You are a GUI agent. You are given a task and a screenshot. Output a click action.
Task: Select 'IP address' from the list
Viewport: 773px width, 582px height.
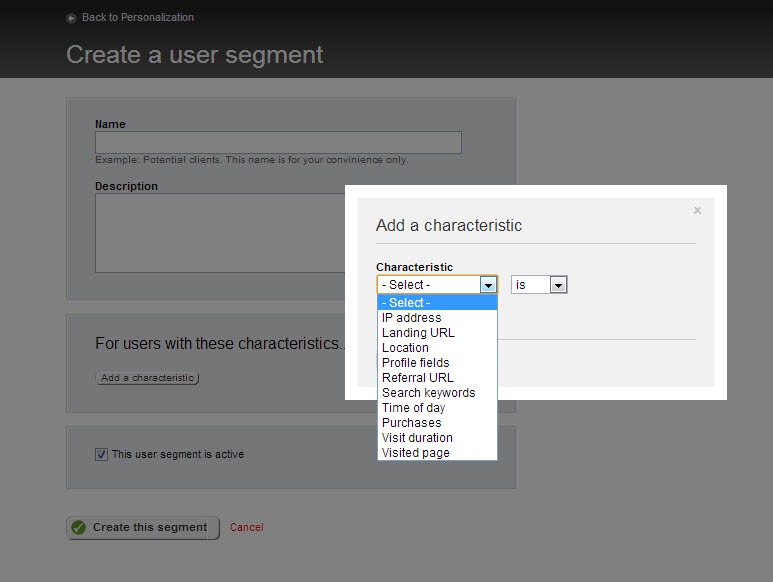coord(411,318)
